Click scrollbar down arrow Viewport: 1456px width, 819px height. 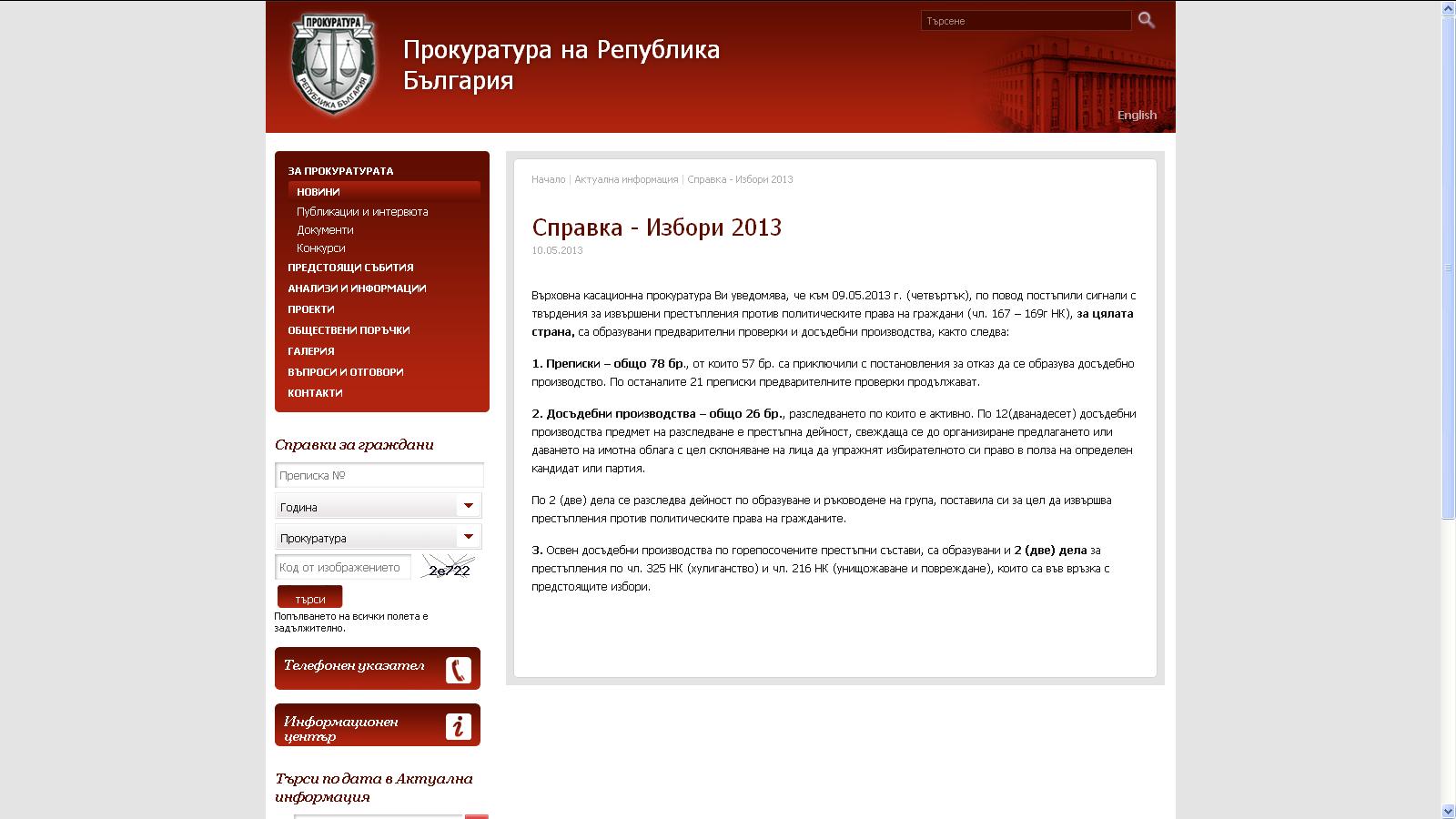[1448, 811]
